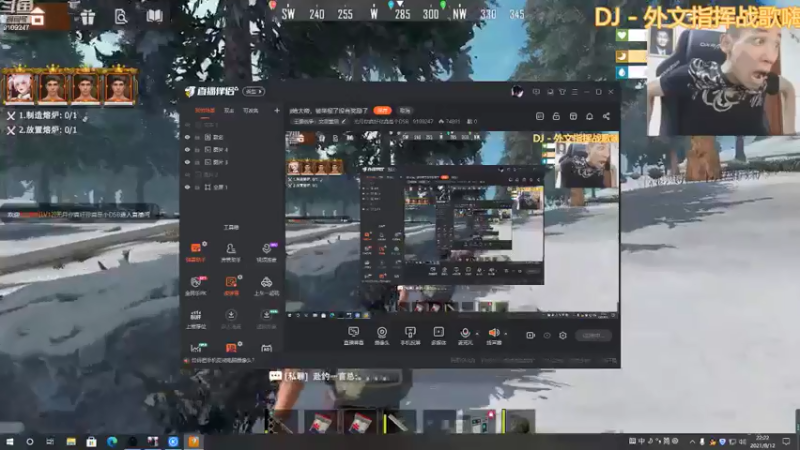Show the hidden top source layer
This screenshot has height=450, width=800.
click(x=187, y=124)
